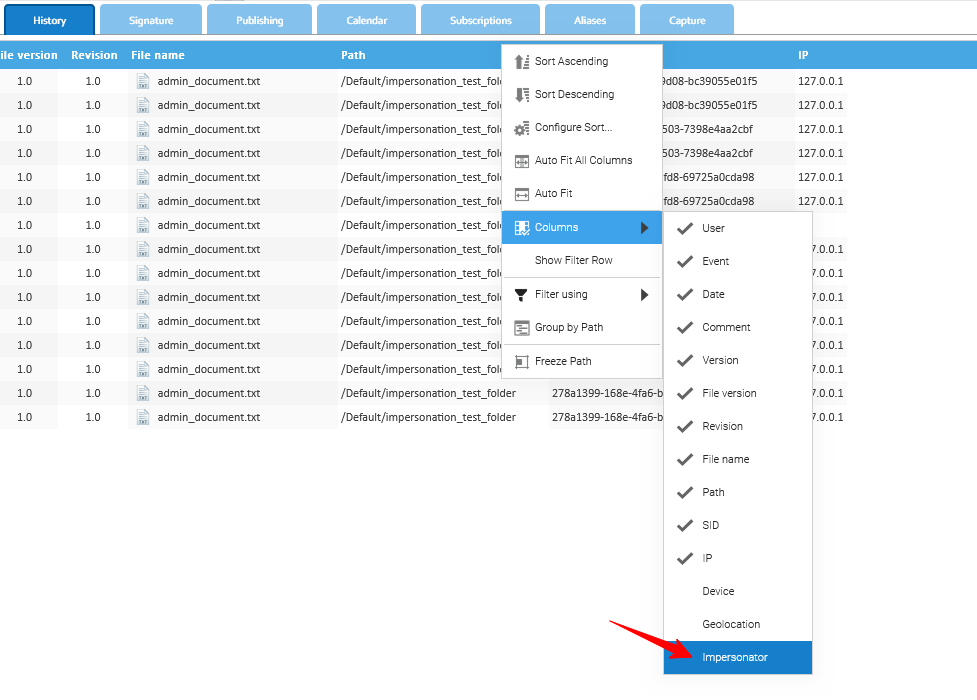Screen dimensions: 977x700
Task: Click the Freeze Path icon
Action: [x=521, y=362]
